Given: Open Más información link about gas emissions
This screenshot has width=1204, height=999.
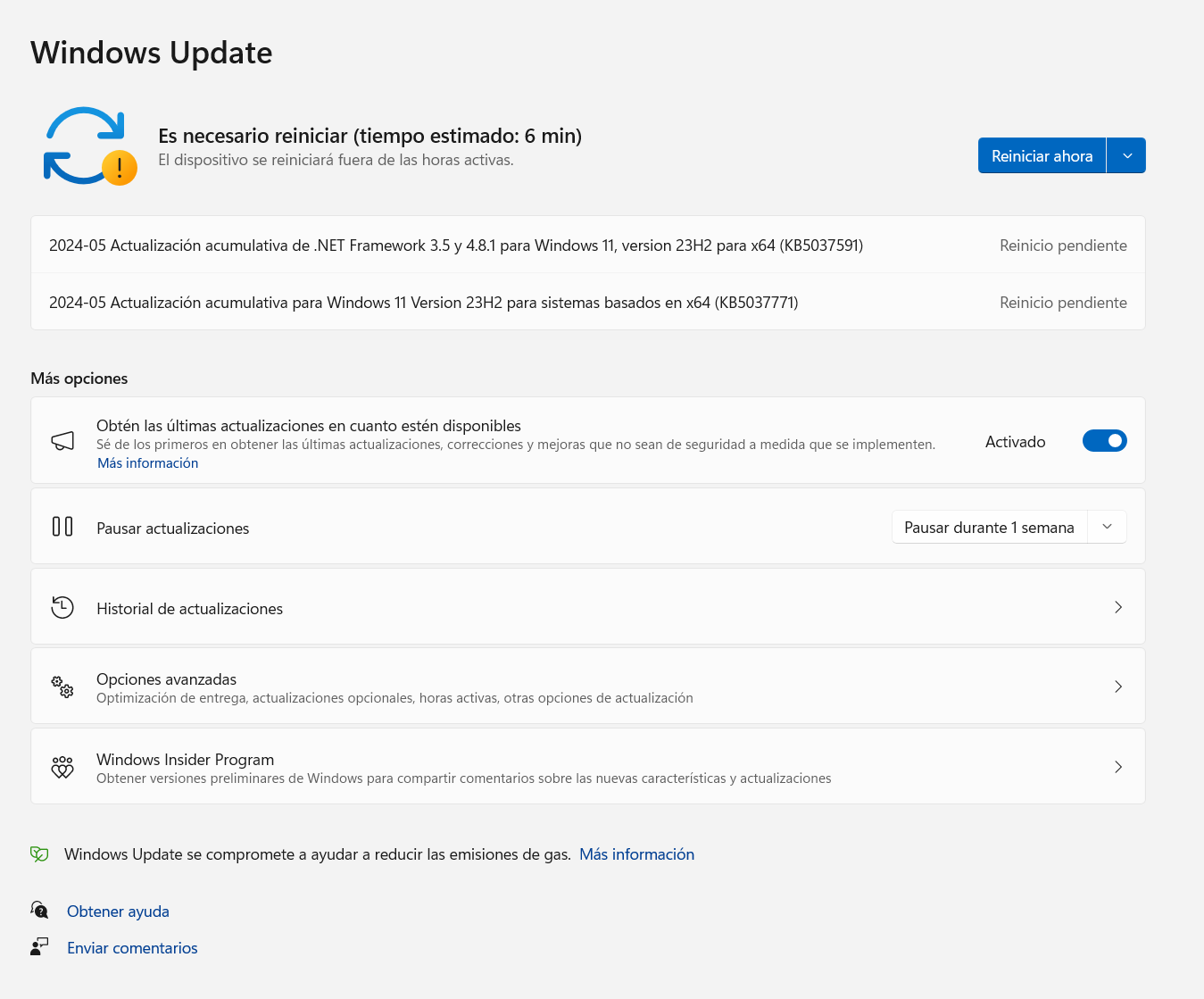Looking at the screenshot, I should pos(636,854).
